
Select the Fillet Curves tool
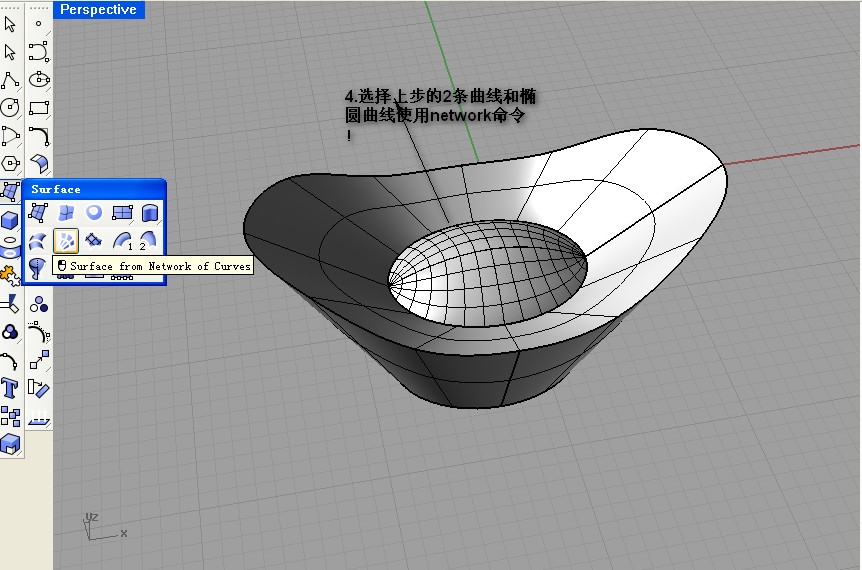[38, 135]
